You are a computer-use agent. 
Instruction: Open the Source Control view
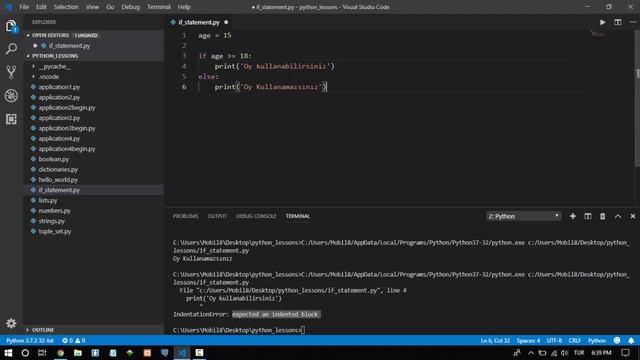point(11,72)
